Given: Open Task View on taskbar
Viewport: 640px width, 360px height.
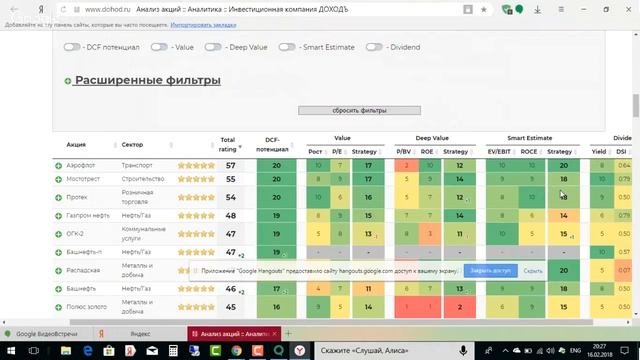Looking at the screenshot, I should pos(34,351).
